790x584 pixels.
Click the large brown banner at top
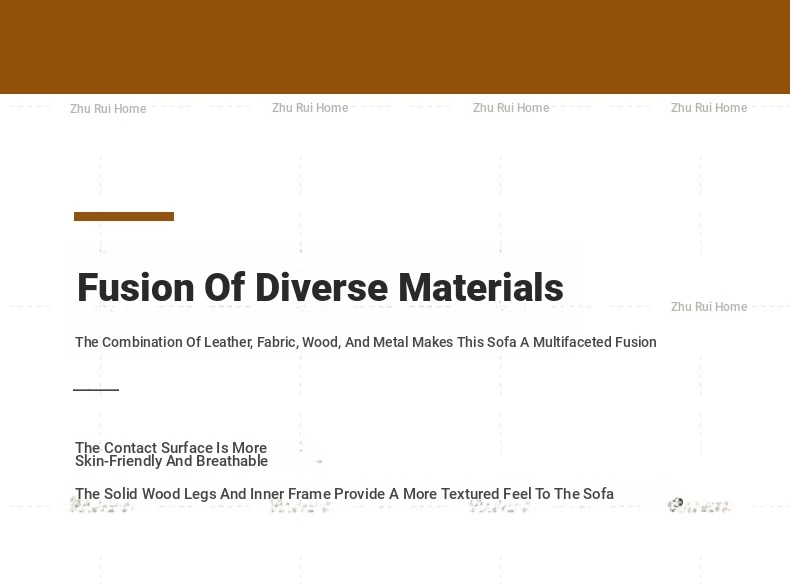tap(395, 47)
